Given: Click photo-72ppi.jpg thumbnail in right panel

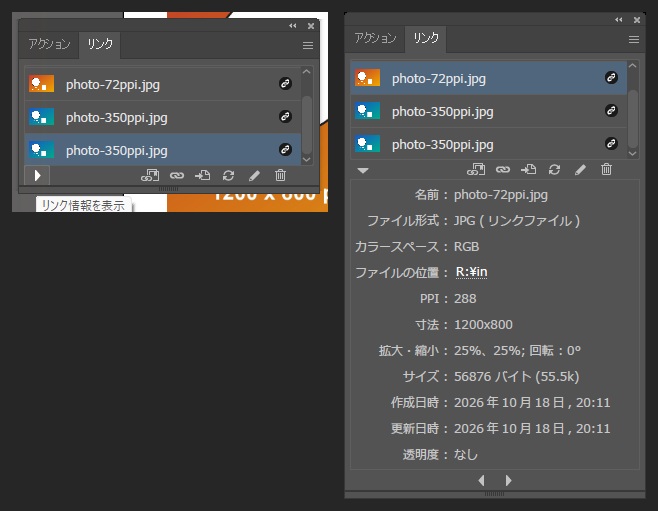Looking at the screenshot, I should pos(367,78).
